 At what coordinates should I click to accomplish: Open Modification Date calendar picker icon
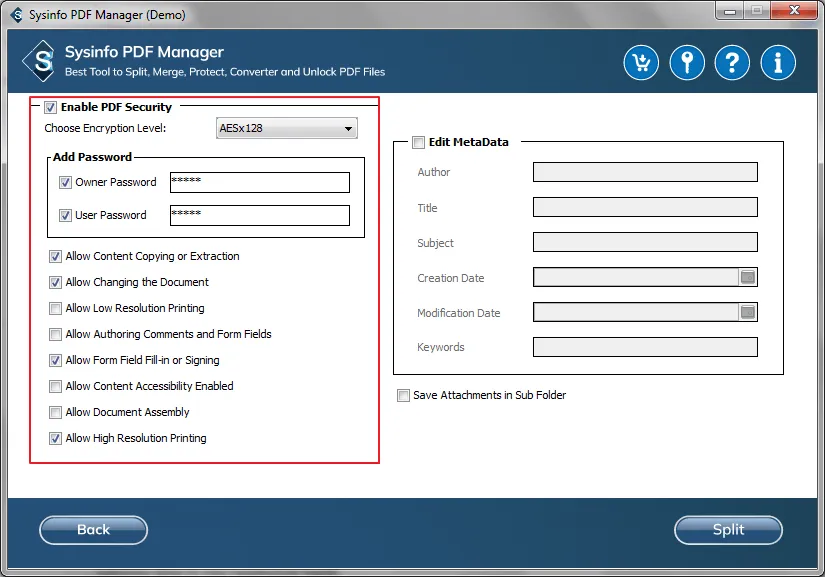click(x=748, y=312)
